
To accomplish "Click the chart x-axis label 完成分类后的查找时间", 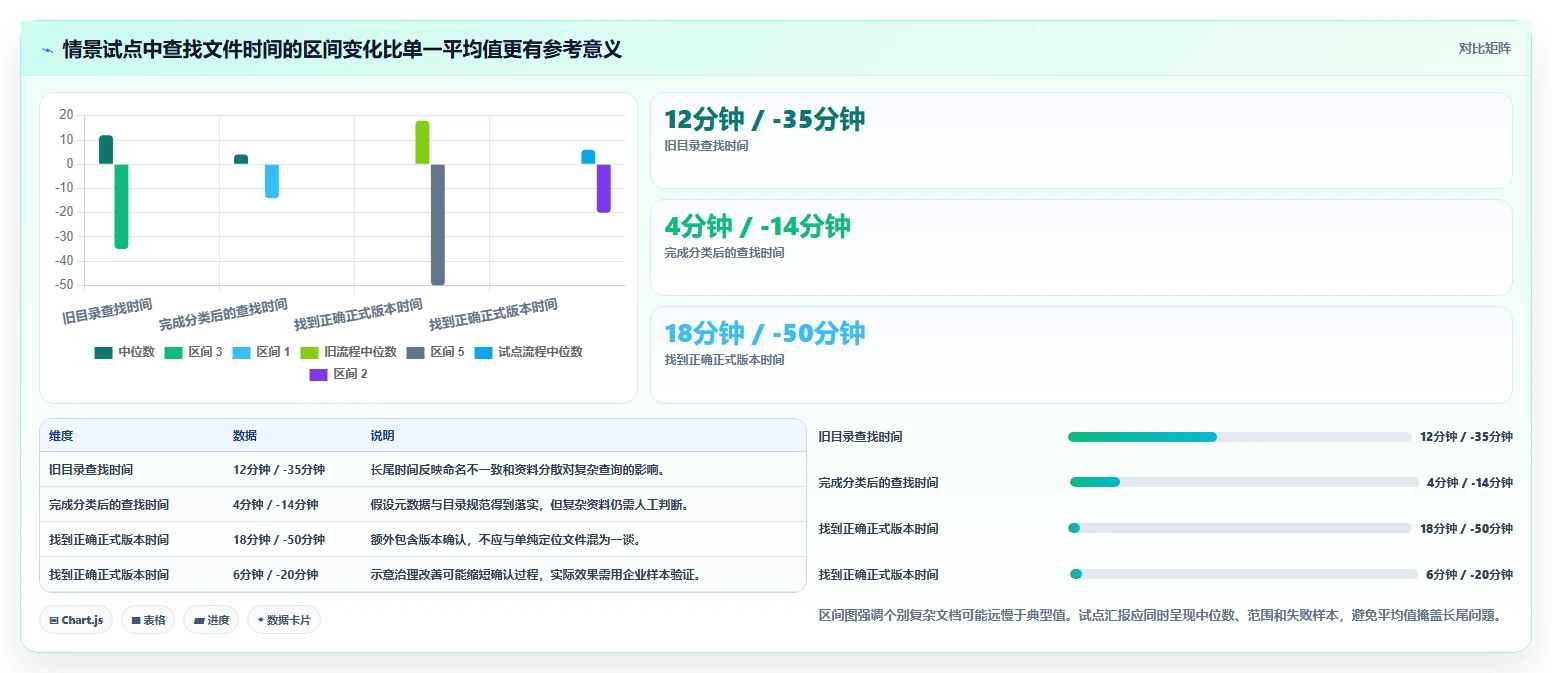I will (223, 314).
